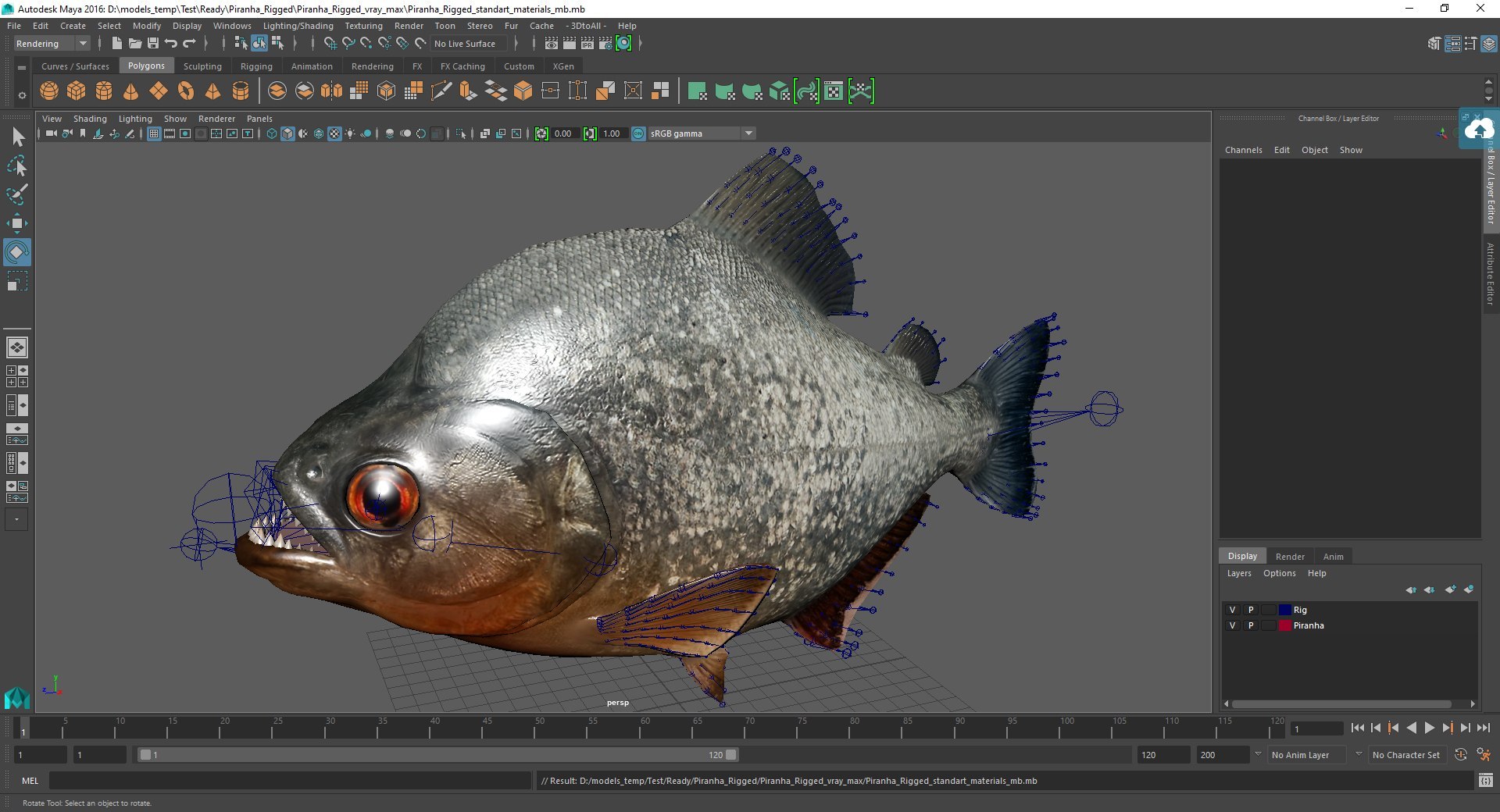Viewport: 1500px width, 812px height.
Task: Toggle visibility V of Rig layer
Action: [1232, 610]
